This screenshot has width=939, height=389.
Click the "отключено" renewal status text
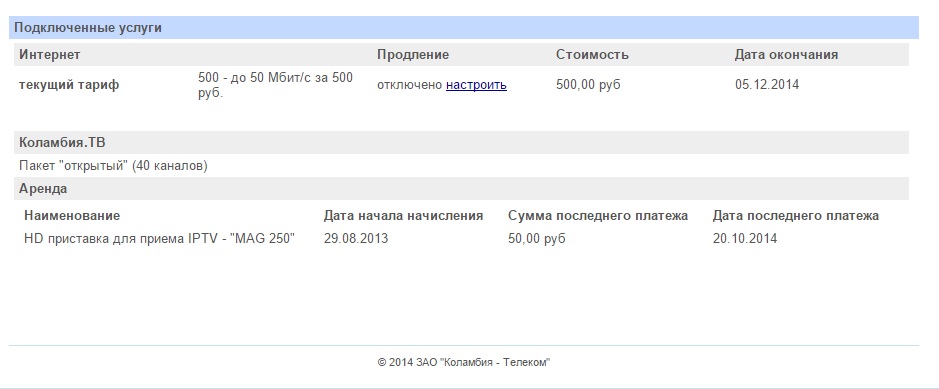[x=410, y=85]
